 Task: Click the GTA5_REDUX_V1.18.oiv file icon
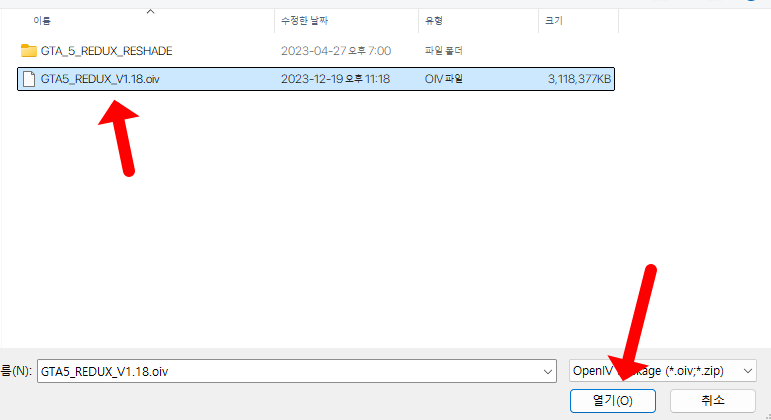pyautogui.click(x=28, y=79)
